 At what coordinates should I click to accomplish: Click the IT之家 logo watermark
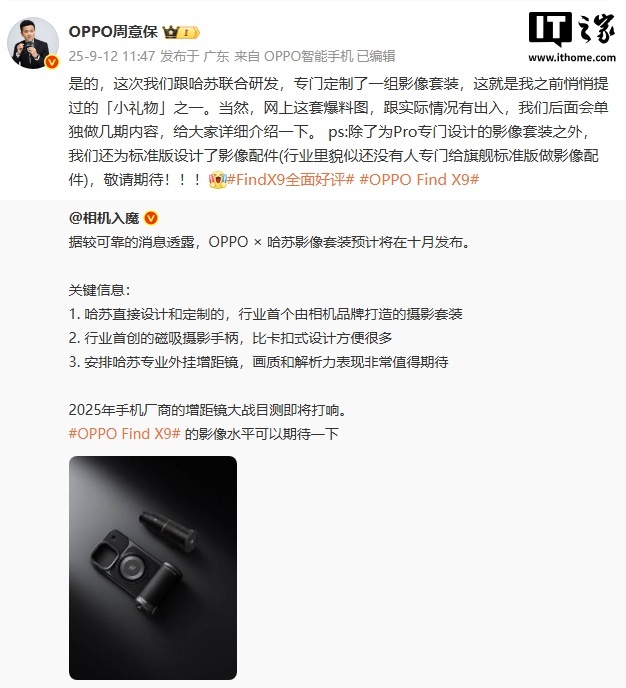(x=572, y=29)
